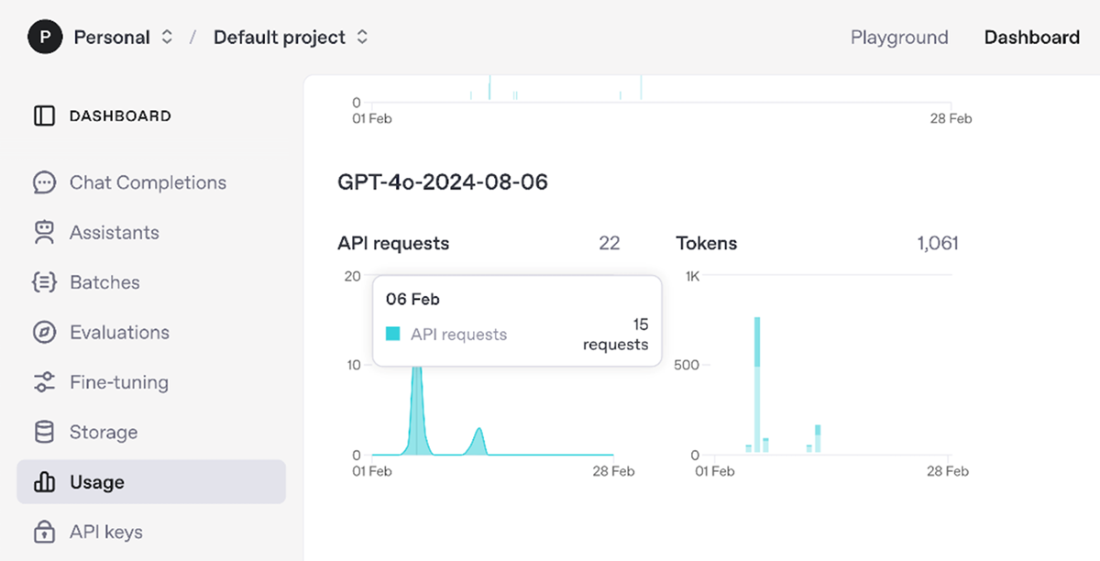Click the Usage bar chart icon

point(44,483)
